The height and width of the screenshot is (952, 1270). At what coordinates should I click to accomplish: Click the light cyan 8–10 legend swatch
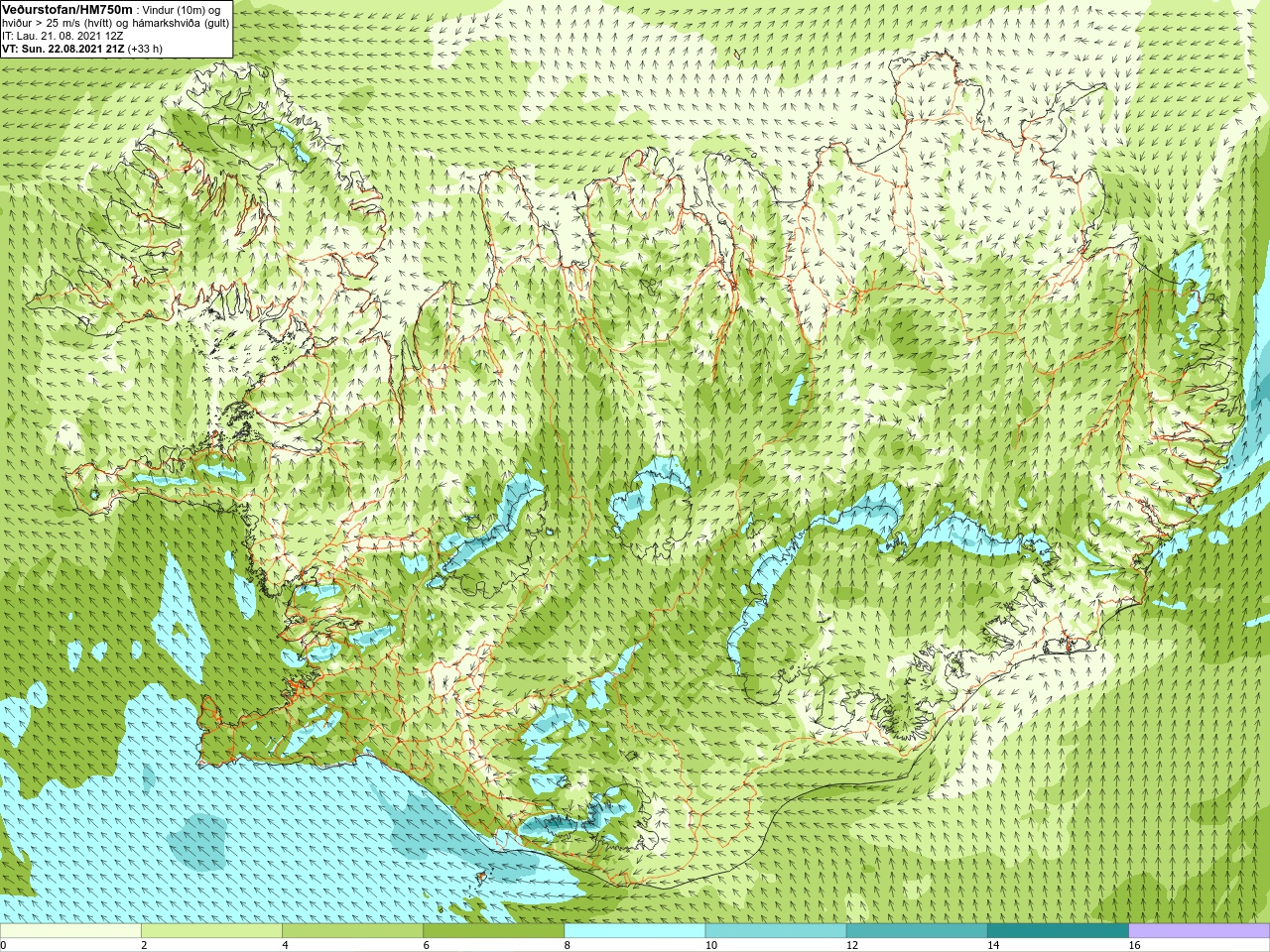pyautogui.click(x=635, y=931)
